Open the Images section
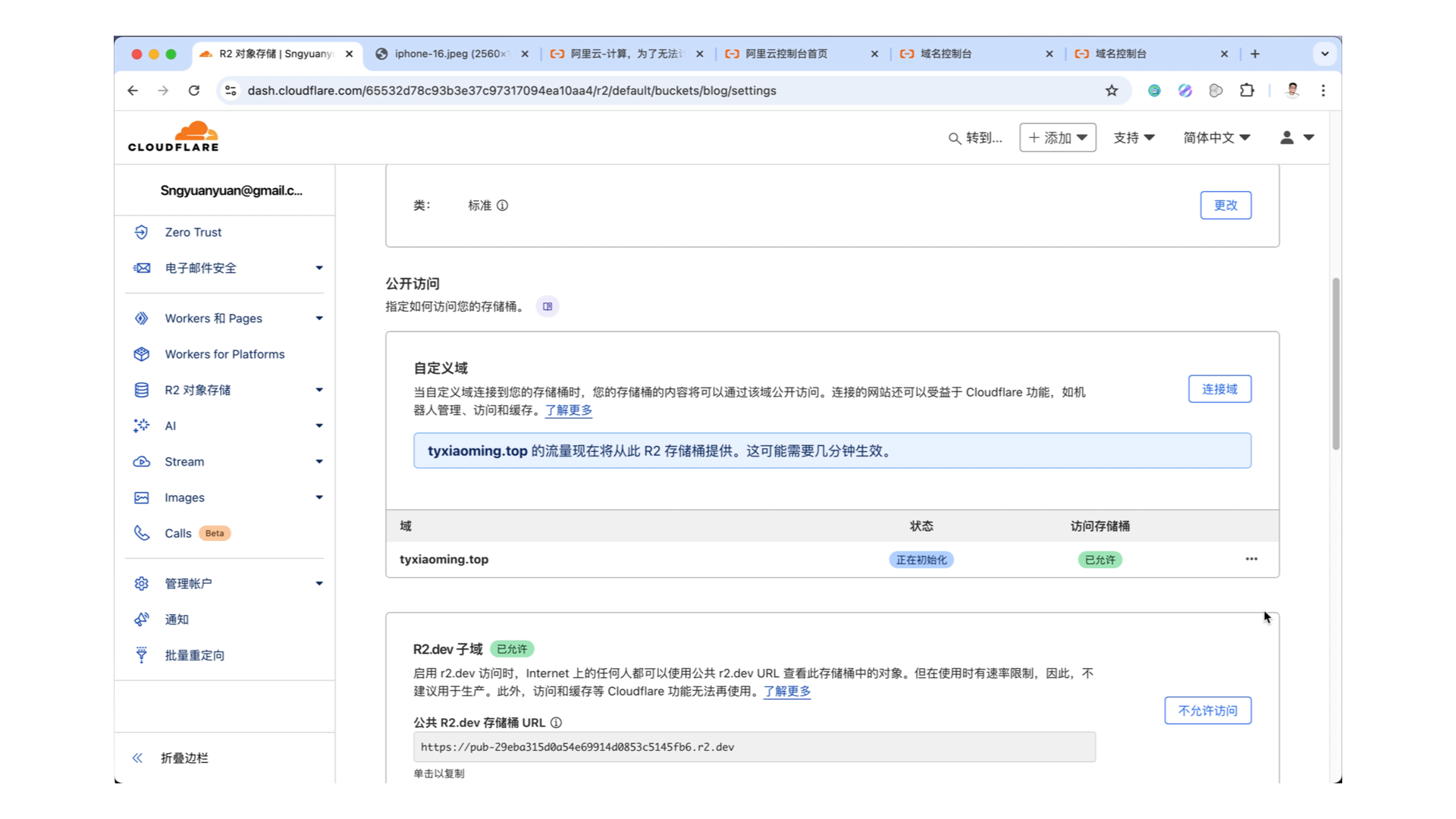Viewport: 1456px width, 819px height. 184,497
